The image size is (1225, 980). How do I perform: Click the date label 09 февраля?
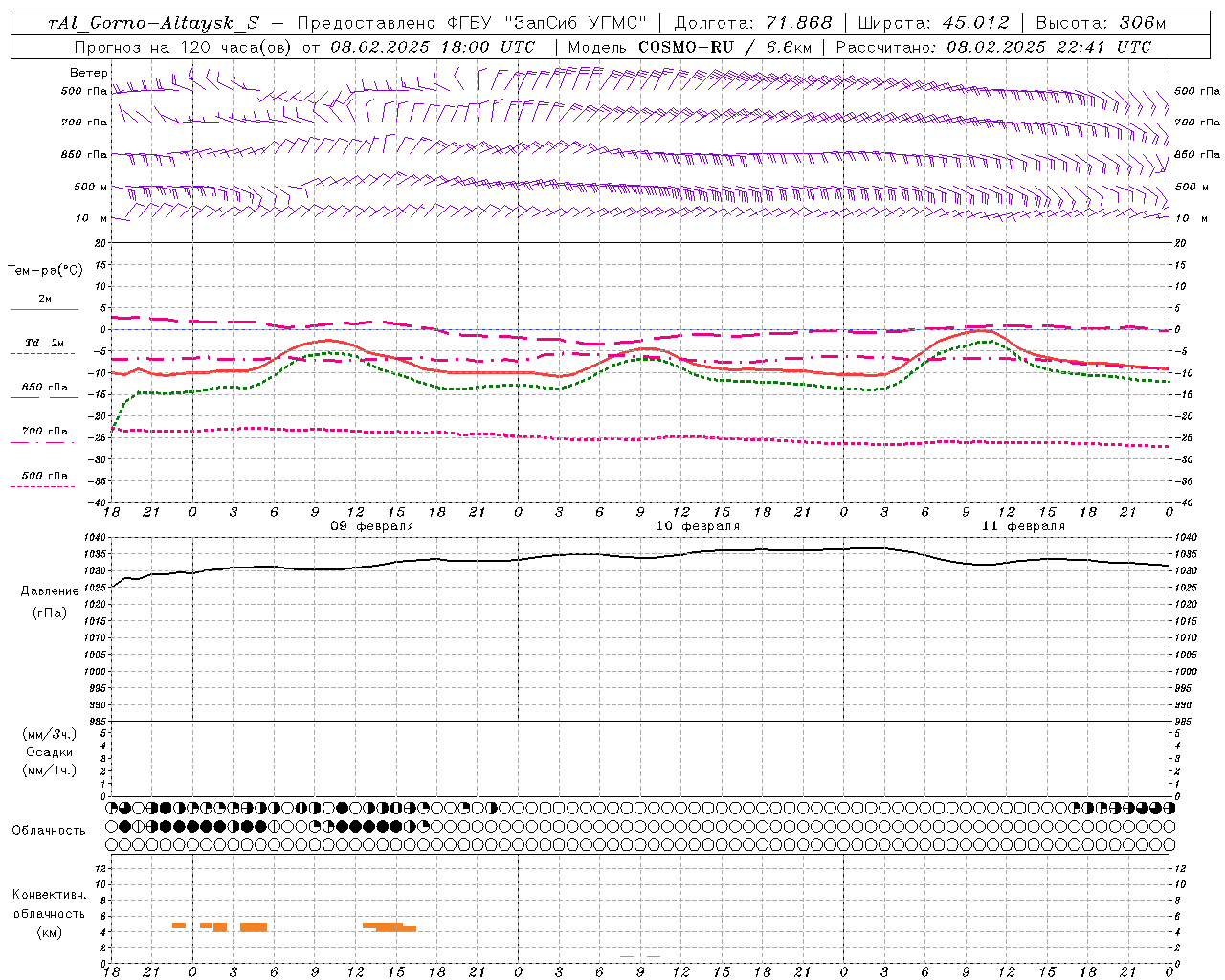(x=372, y=526)
